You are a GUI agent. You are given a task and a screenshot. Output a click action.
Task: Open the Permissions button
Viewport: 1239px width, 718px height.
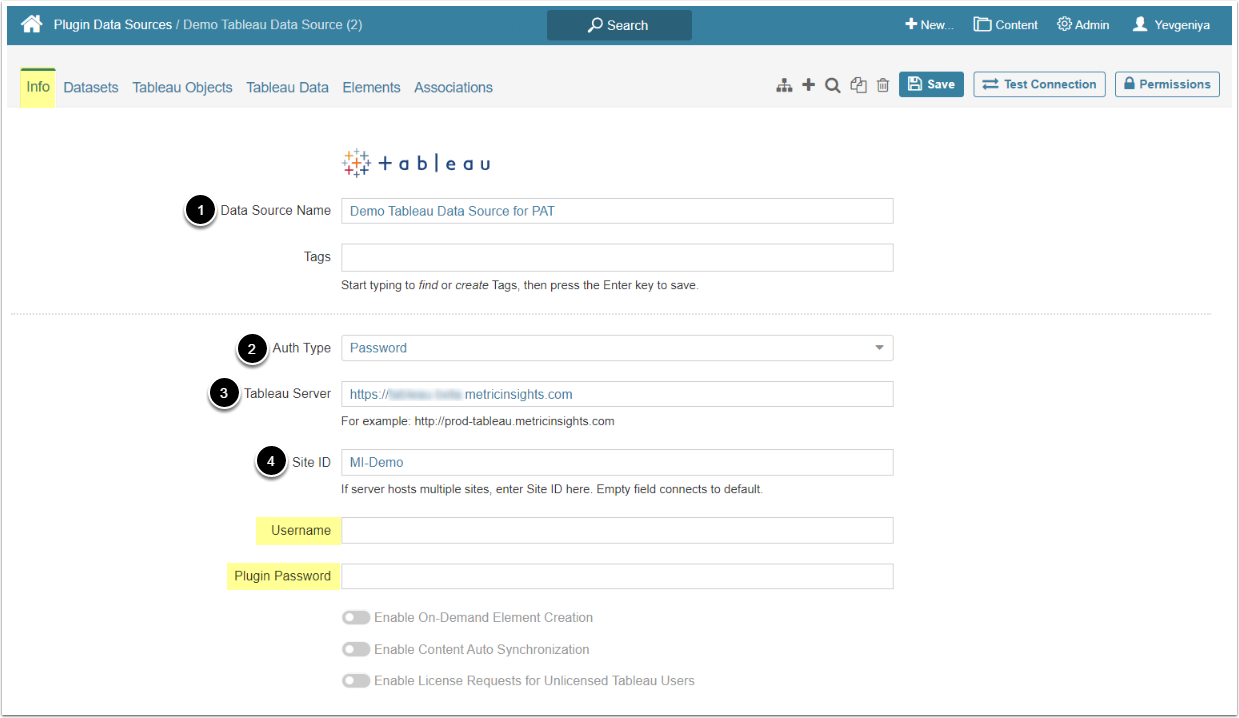coord(1167,85)
